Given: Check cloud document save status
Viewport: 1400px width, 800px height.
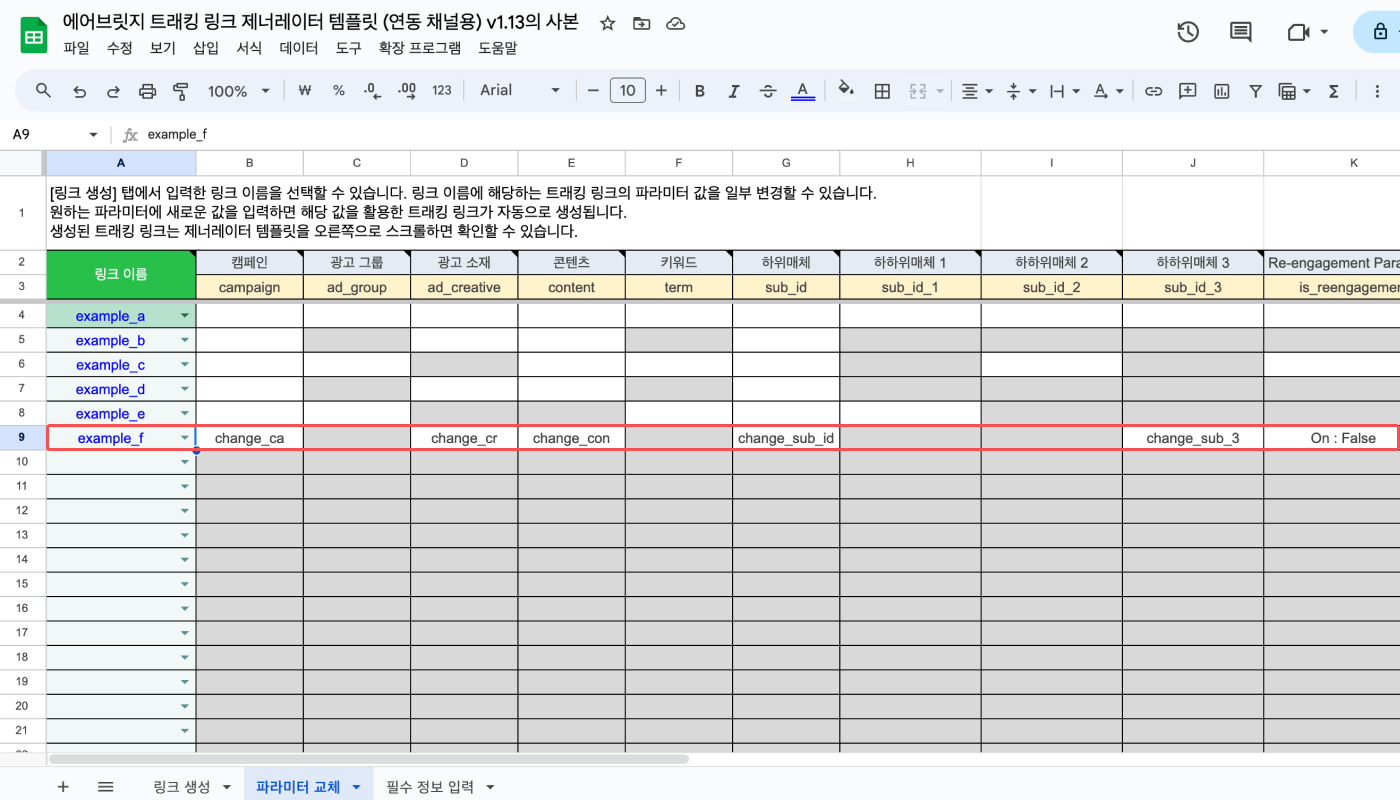Looking at the screenshot, I should pyautogui.click(x=675, y=23).
